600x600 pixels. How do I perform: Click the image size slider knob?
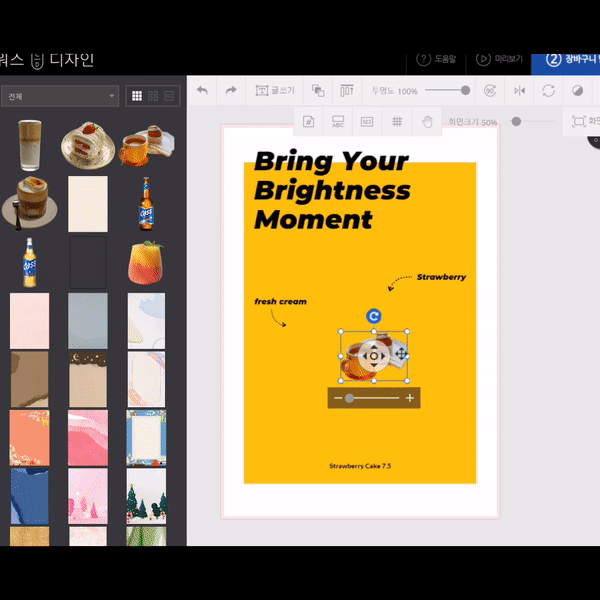349,398
